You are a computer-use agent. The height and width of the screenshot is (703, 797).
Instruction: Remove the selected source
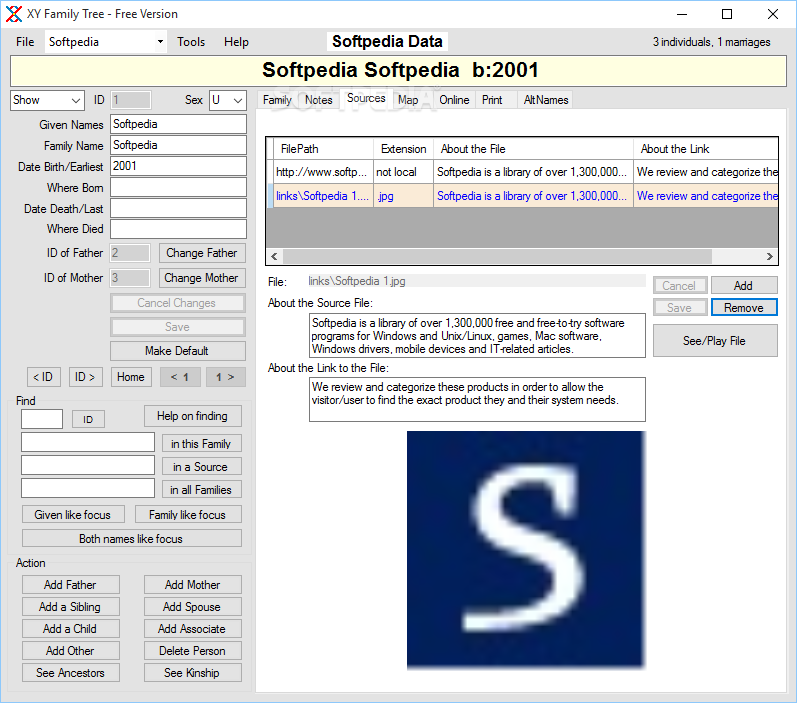coord(744,307)
